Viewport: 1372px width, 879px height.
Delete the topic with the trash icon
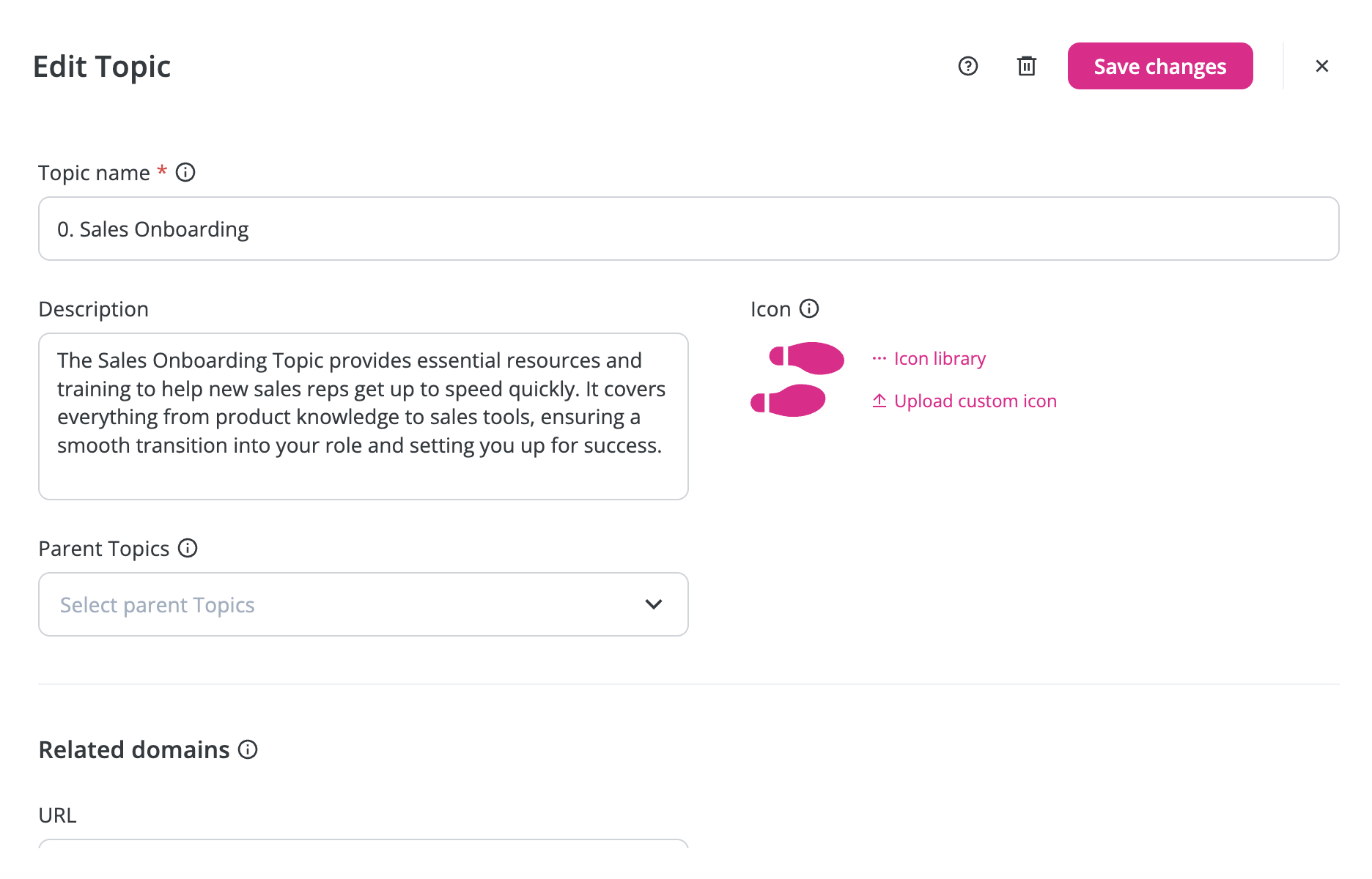coord(1027,66)
